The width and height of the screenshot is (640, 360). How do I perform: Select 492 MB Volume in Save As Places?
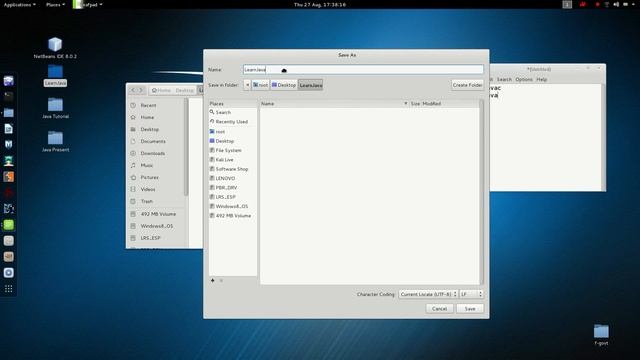[233, 216]
